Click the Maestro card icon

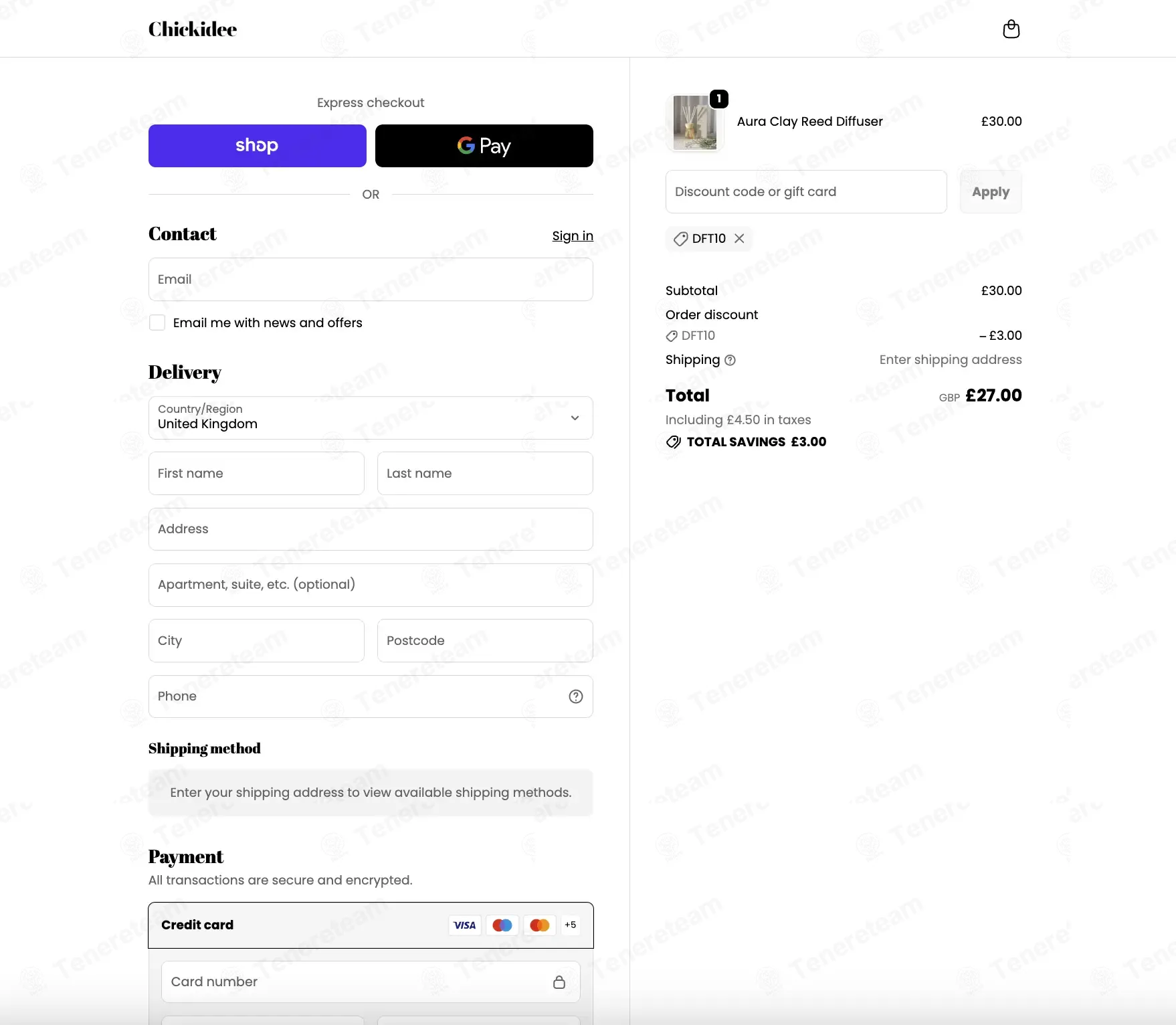point(502,925)
